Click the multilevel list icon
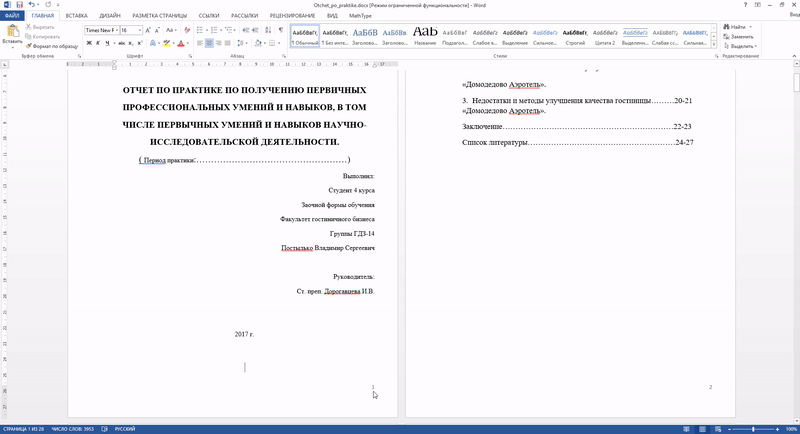 click(x=229, y=30)
